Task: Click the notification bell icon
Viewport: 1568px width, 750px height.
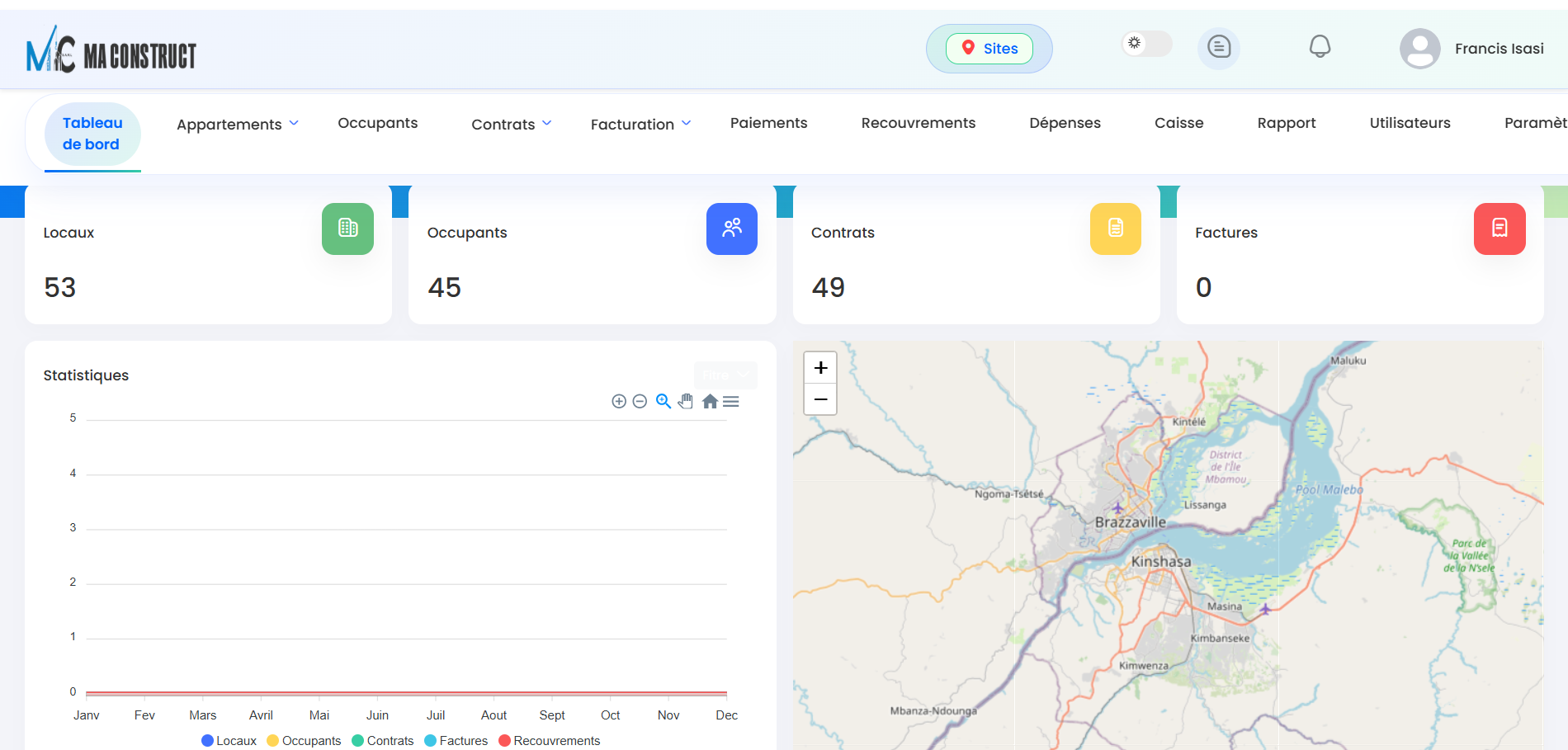Action: 1320,47
